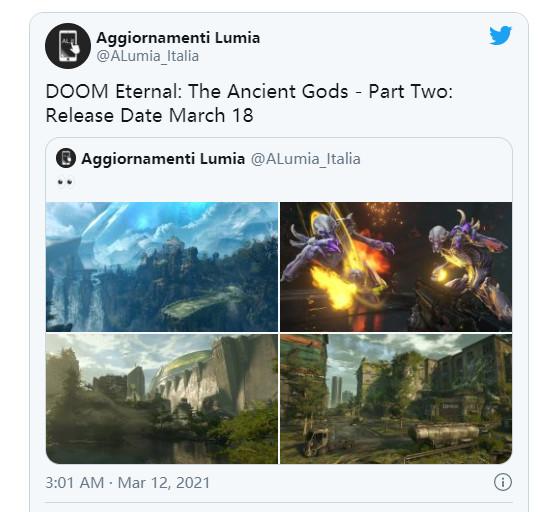
Task: Open the purple demons combat screenshot
Action: click(x=396, y=267)
